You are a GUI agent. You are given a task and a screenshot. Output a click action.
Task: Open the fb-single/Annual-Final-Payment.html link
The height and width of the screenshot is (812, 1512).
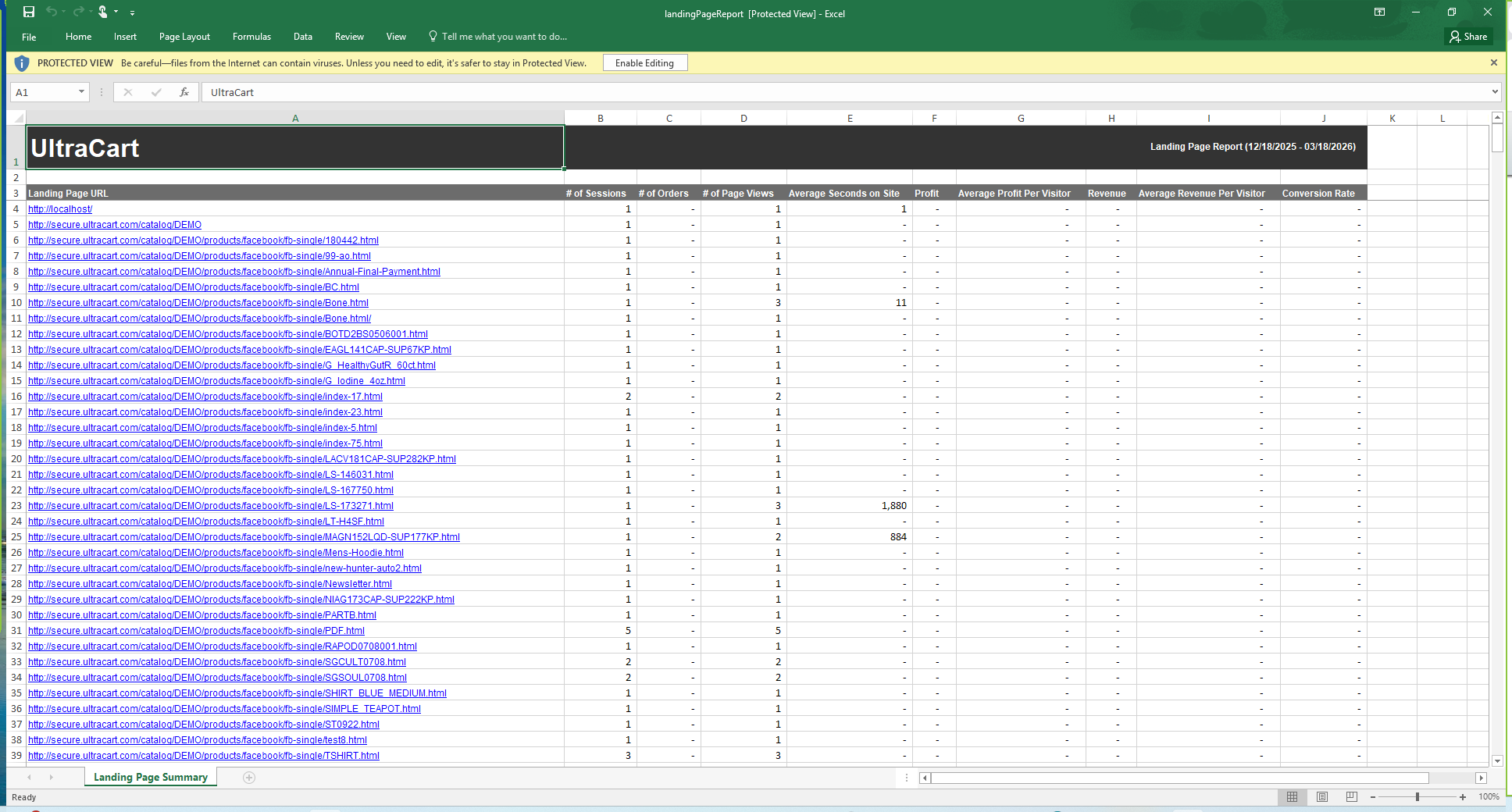(x=234, y=271)
